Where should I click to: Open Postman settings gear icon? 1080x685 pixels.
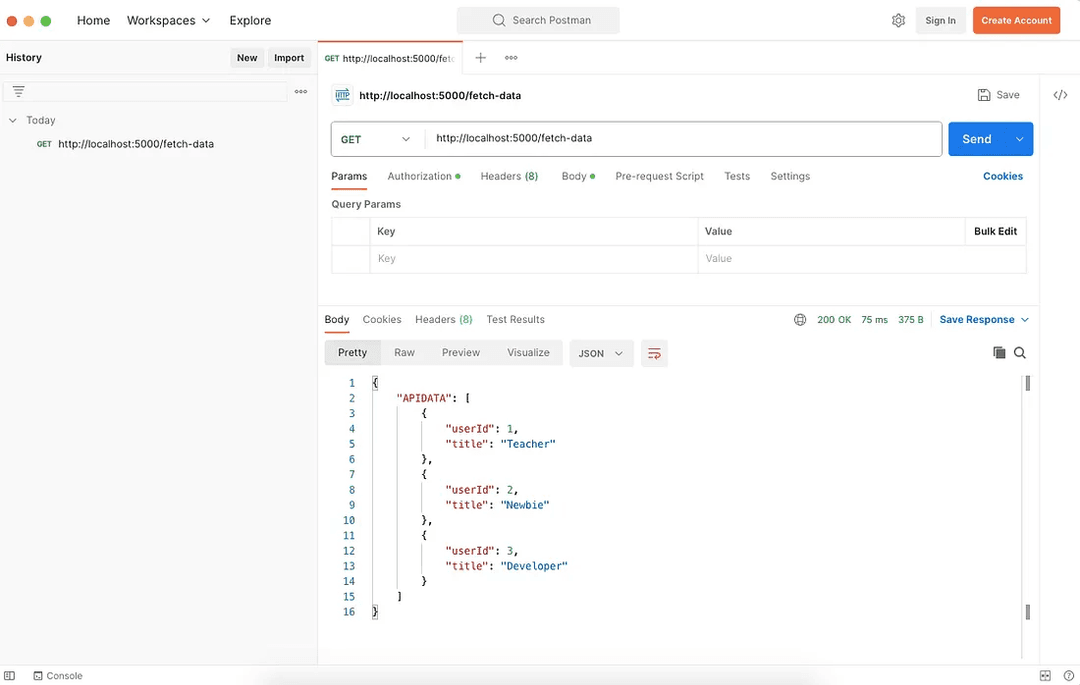pos(898,21)
